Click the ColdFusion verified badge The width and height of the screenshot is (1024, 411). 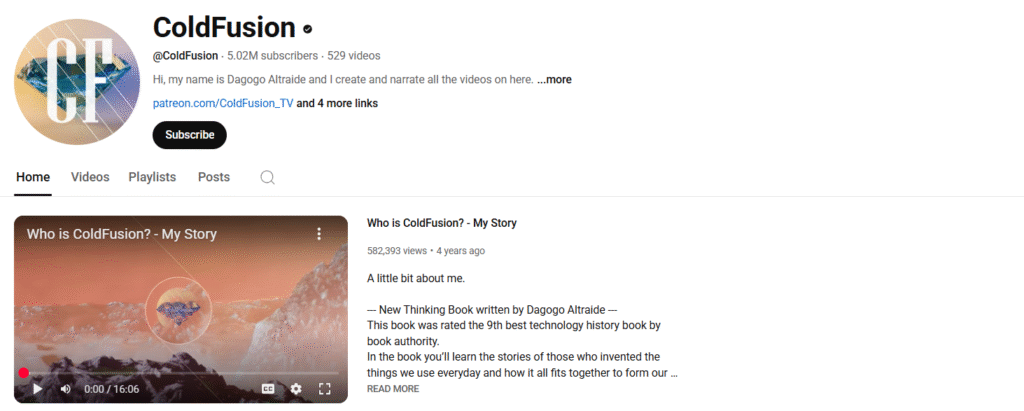pos(308,29)
